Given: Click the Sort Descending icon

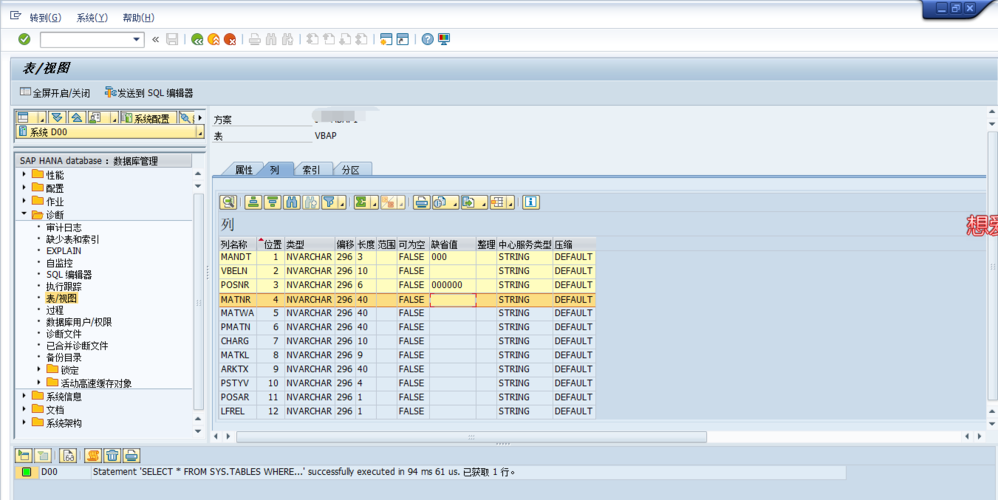Looking at the screenshot, I should tap(272, 202).
